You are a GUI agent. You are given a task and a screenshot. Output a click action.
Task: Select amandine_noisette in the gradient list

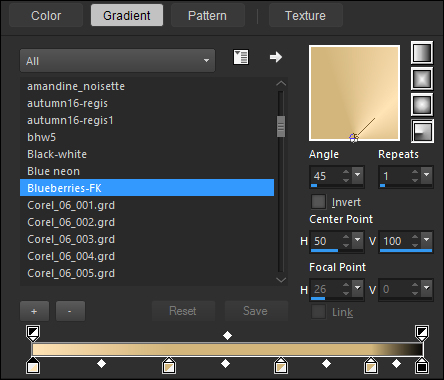pos(147,86)
